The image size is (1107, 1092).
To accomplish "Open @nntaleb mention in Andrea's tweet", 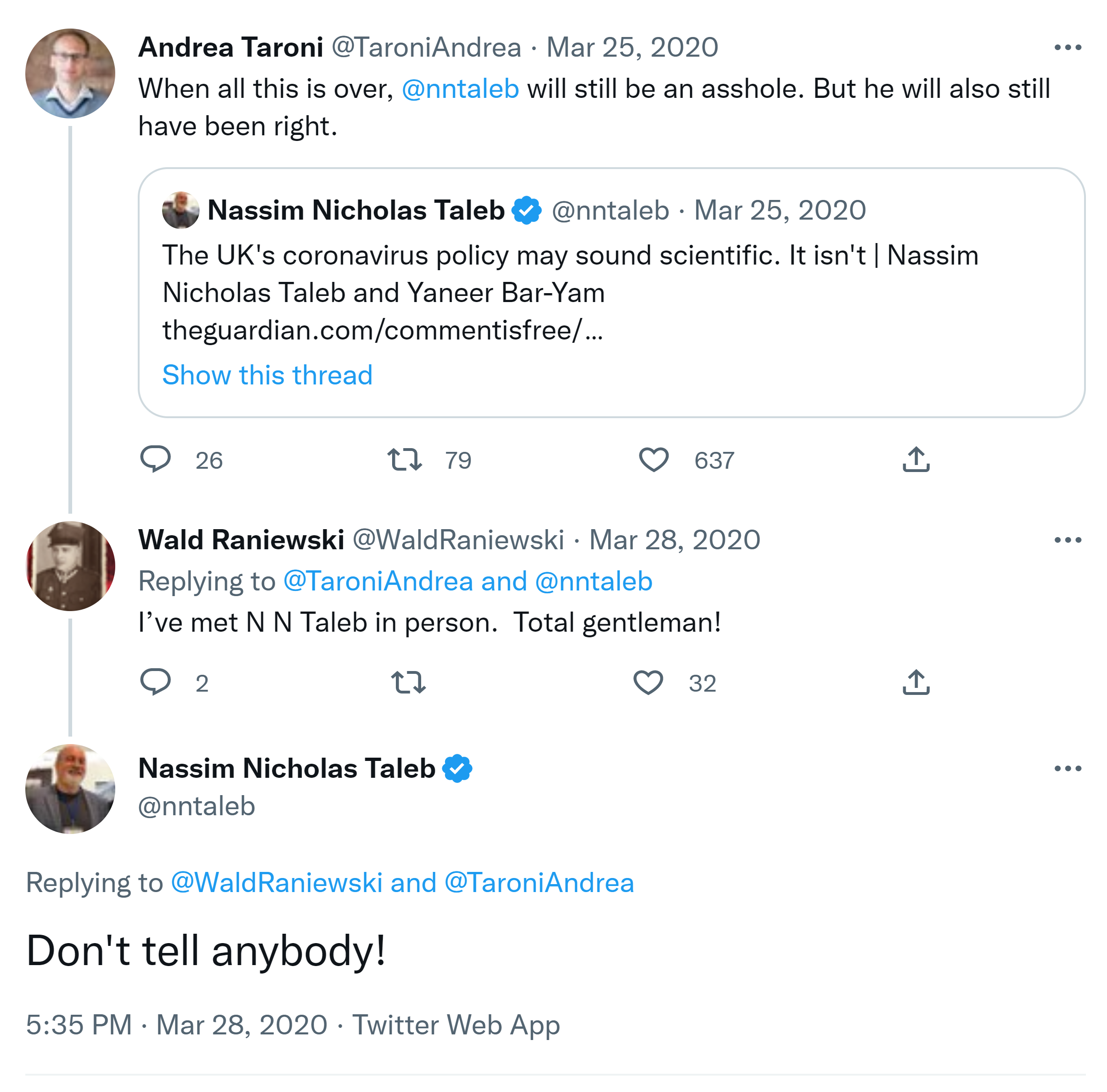I will (x=460, y=89).
